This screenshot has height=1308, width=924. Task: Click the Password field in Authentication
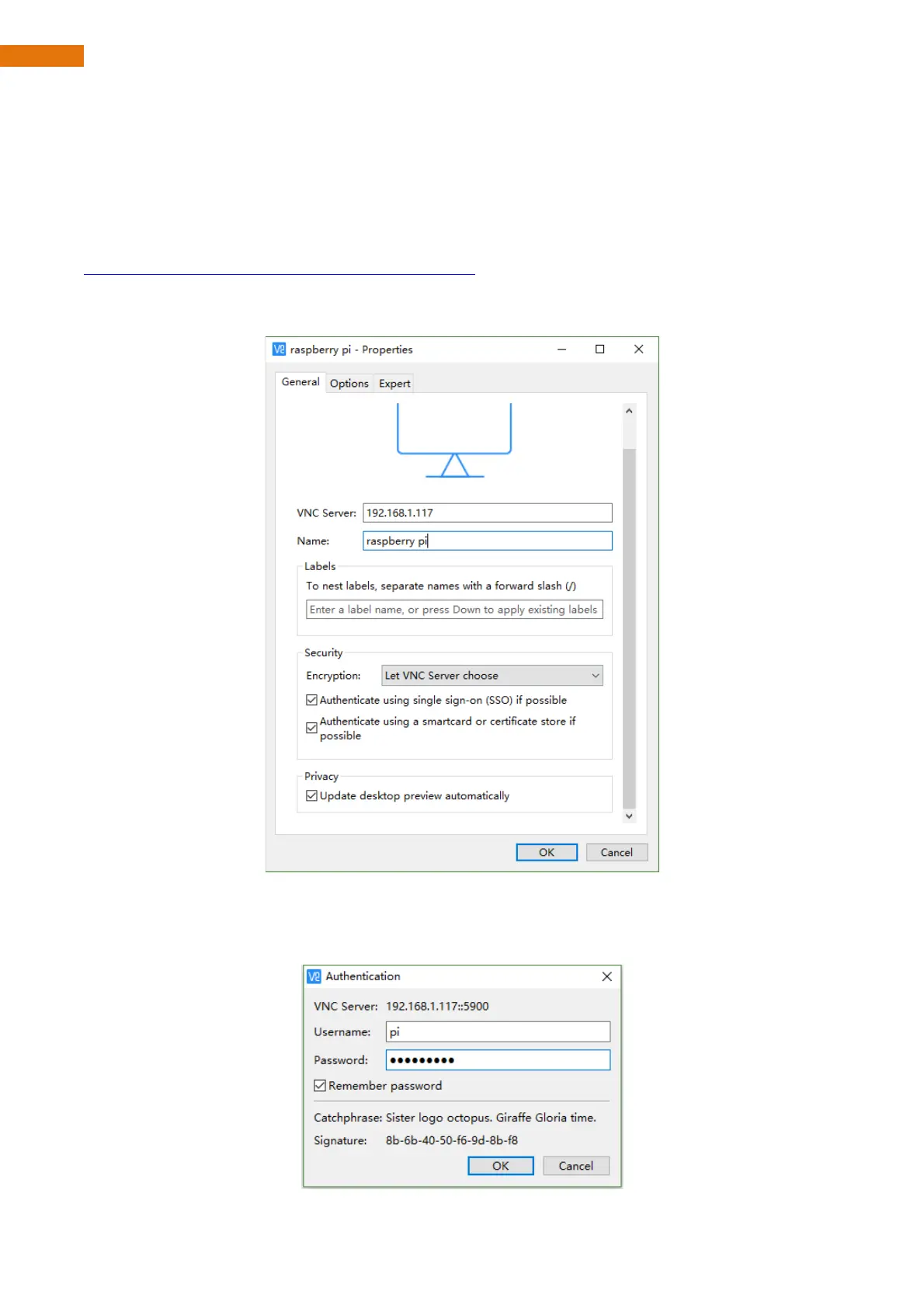[x=498, y=1060]
